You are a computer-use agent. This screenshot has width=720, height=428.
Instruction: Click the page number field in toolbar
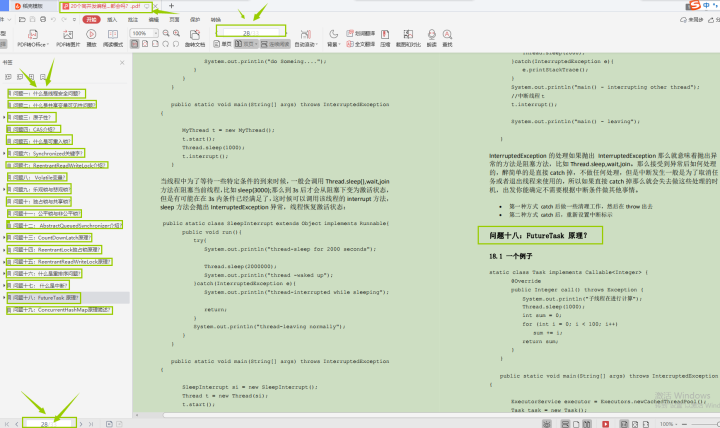(x=251, y=33)
